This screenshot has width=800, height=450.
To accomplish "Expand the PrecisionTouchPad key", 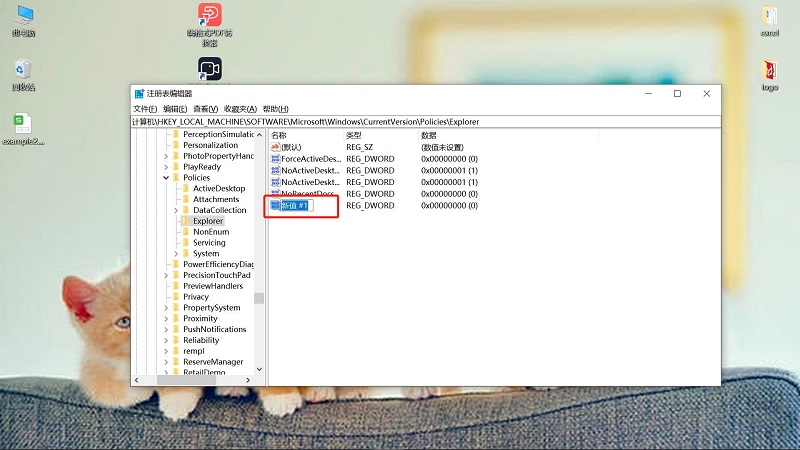I will pyautogui.click(x=166, y=275).
